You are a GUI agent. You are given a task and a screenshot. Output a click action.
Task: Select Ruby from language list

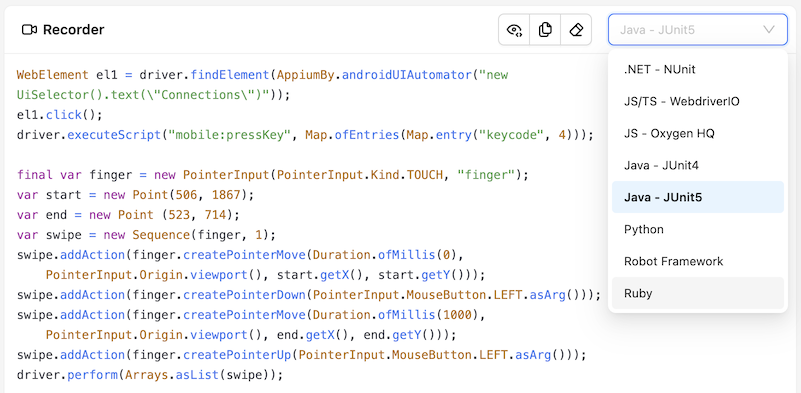coord(698,293)
